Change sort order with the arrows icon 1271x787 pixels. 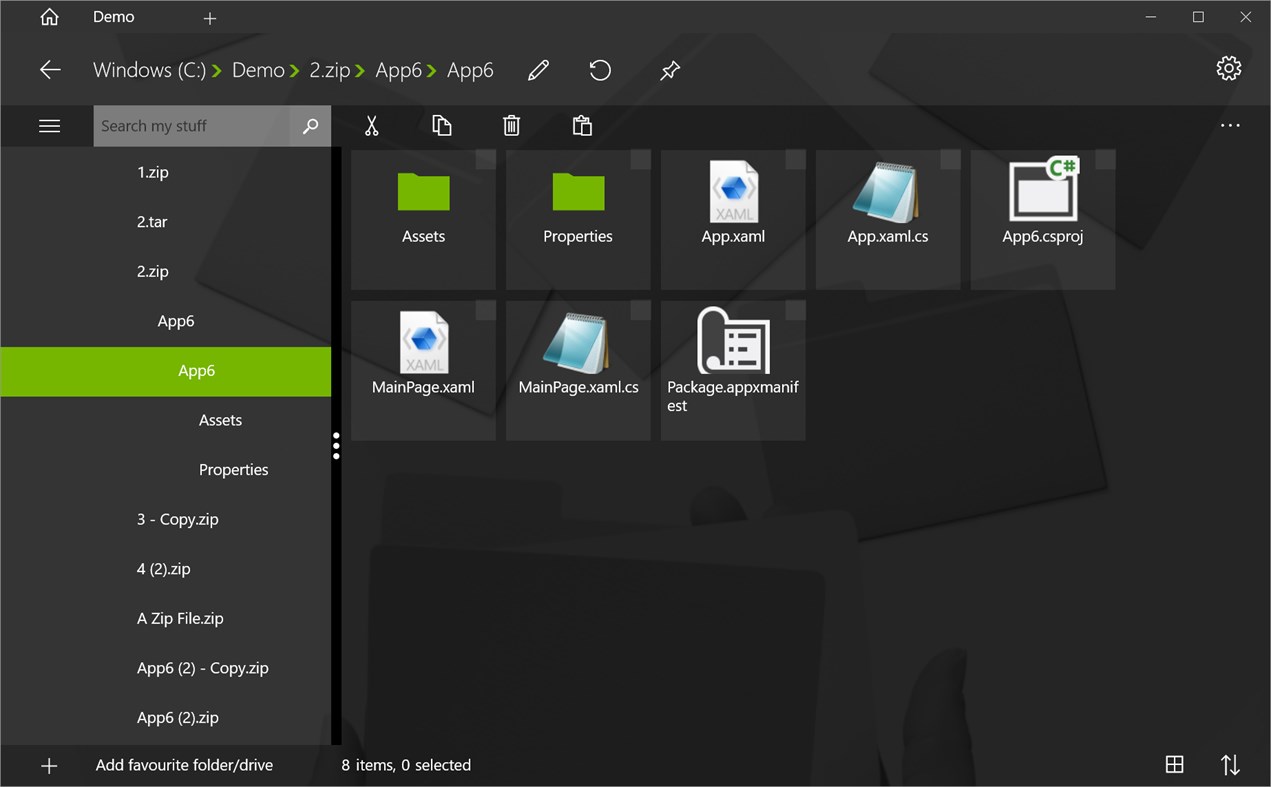[1229, 764]
